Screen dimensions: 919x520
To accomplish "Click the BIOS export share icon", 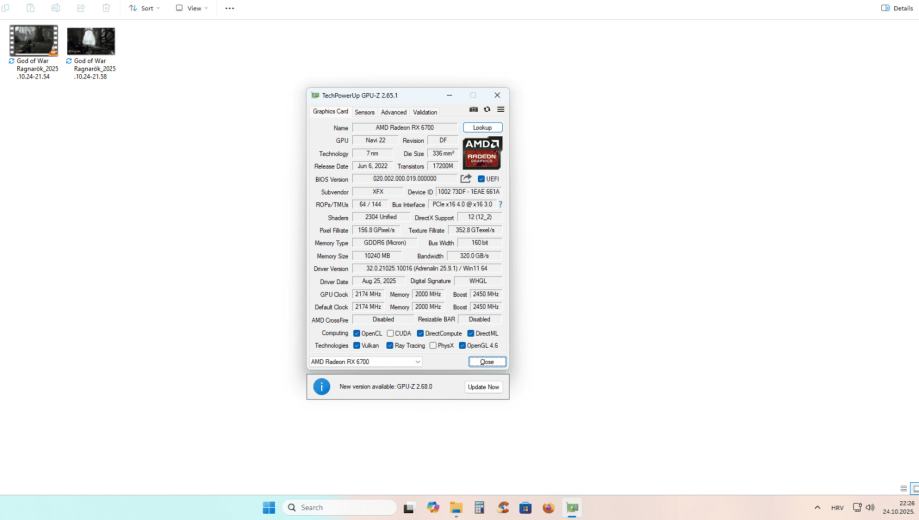I will (x=466, y=179).
